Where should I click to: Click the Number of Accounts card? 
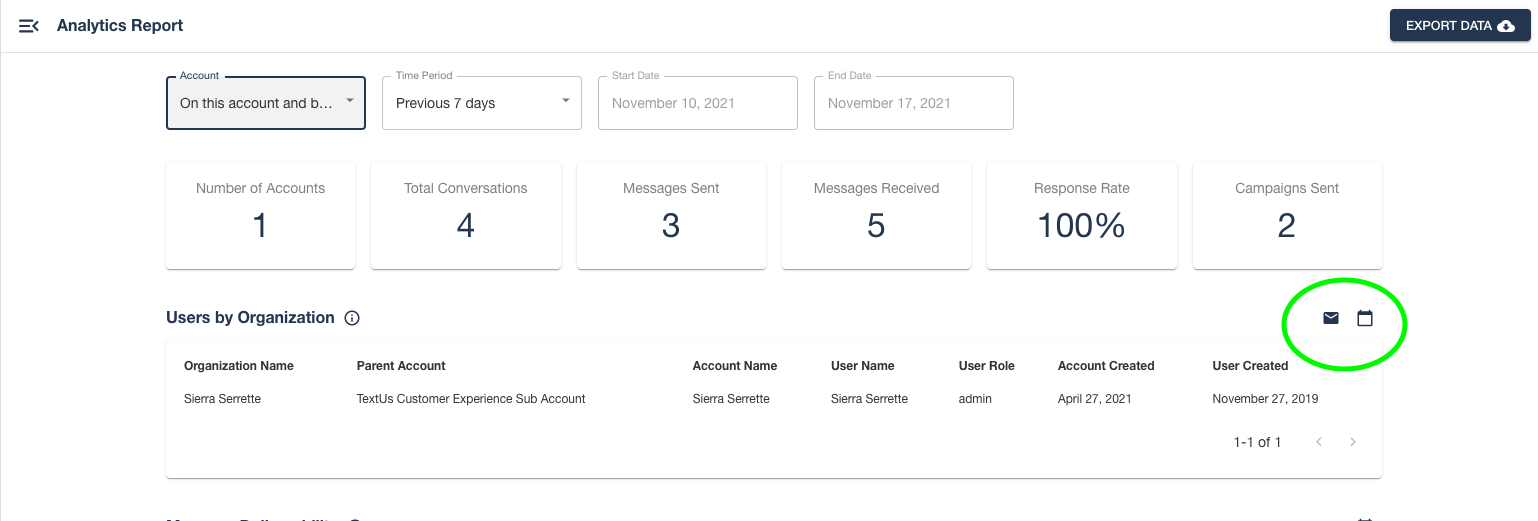[x=260, y=216]
